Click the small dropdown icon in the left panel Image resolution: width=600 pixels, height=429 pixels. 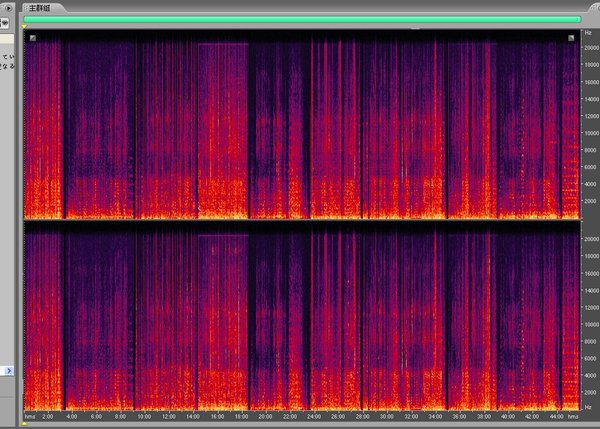pos(5,24)
